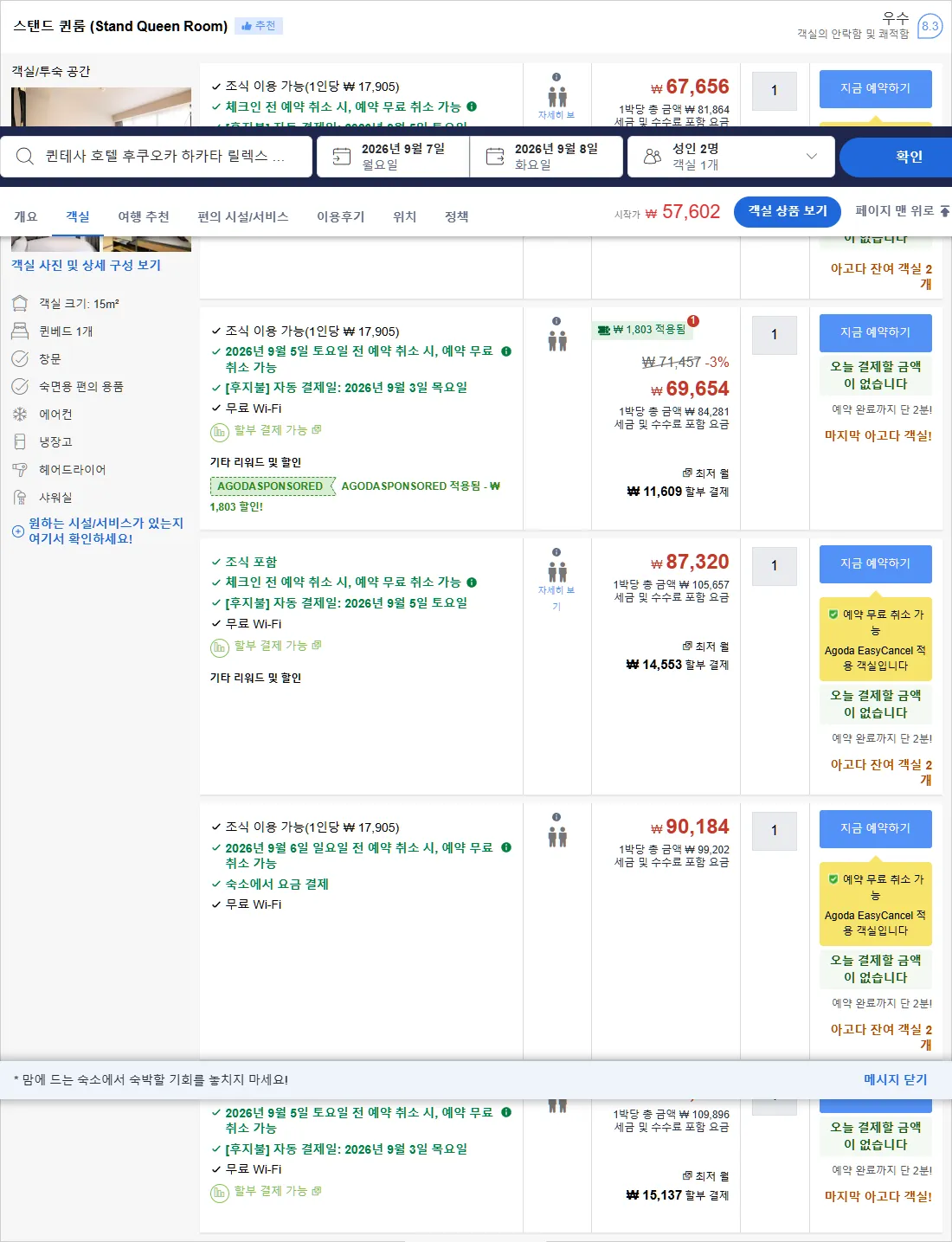Image resolution: width=952 pixels, height=1242 pixels.
Task: Click info icon beside 9월 6일 cancellation text
Action: pos(506,847)
